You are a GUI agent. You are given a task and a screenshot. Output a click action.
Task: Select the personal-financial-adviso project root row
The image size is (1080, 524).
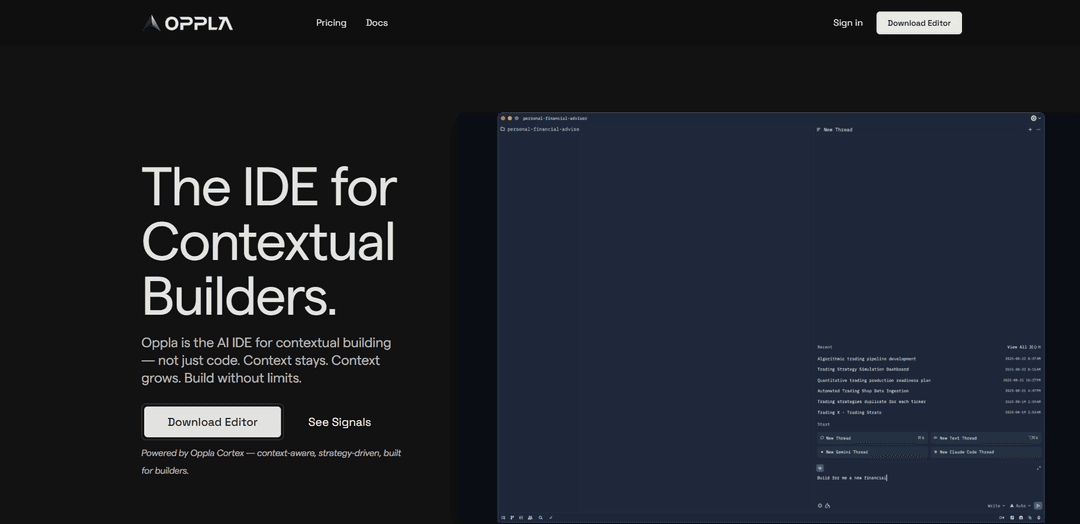pyautogui.click(x=539, y=129)
